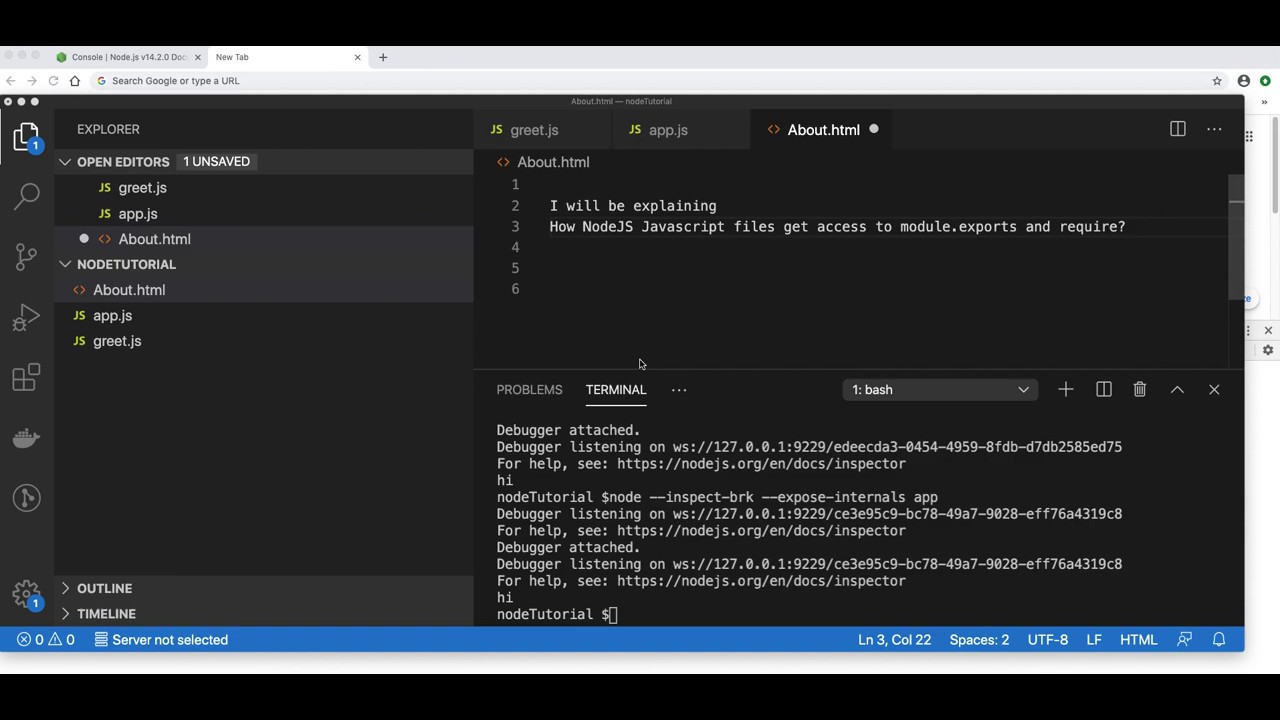This screenshot has width=1280, height=720.
Task: Click the browser address bar
Action: point(650,81)
